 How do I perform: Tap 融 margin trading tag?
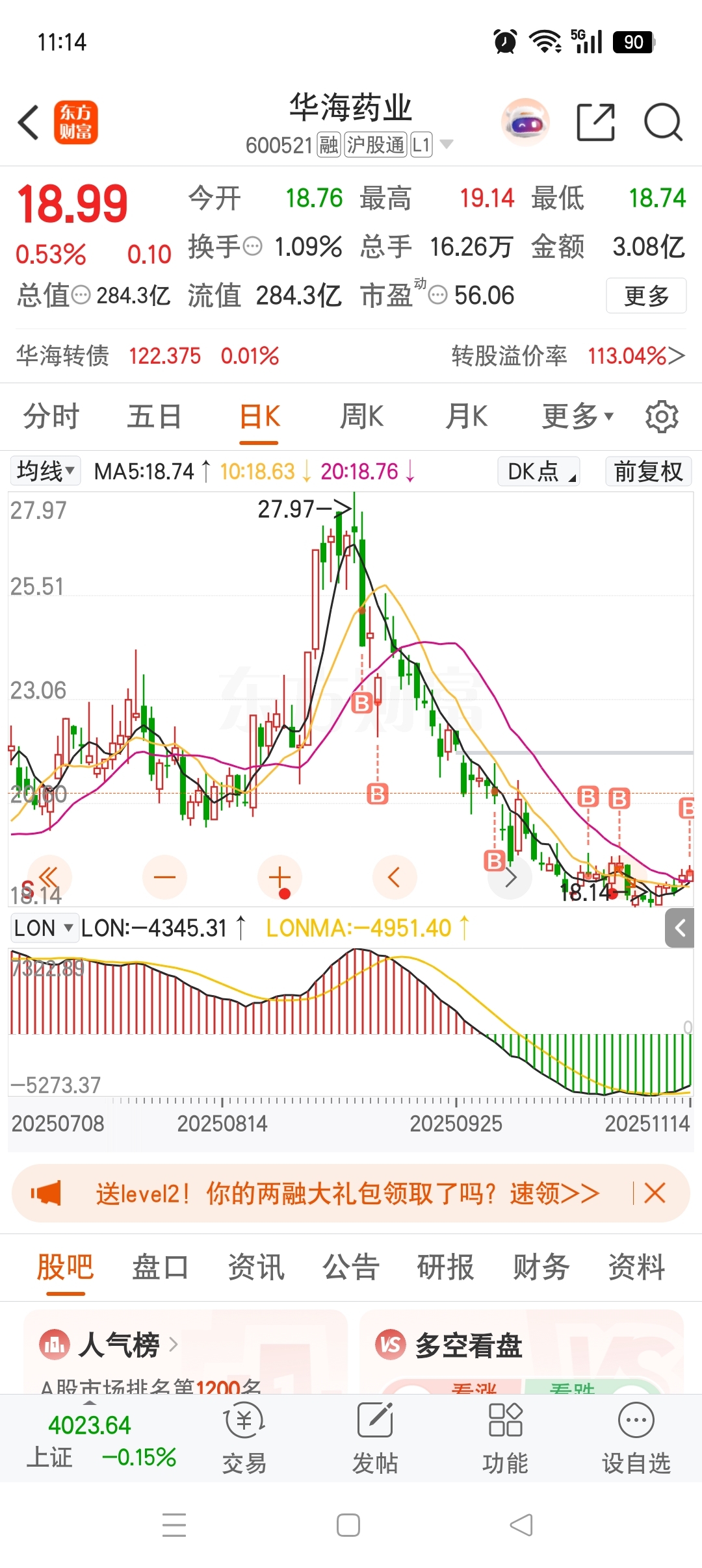click(x=329, y=144)
